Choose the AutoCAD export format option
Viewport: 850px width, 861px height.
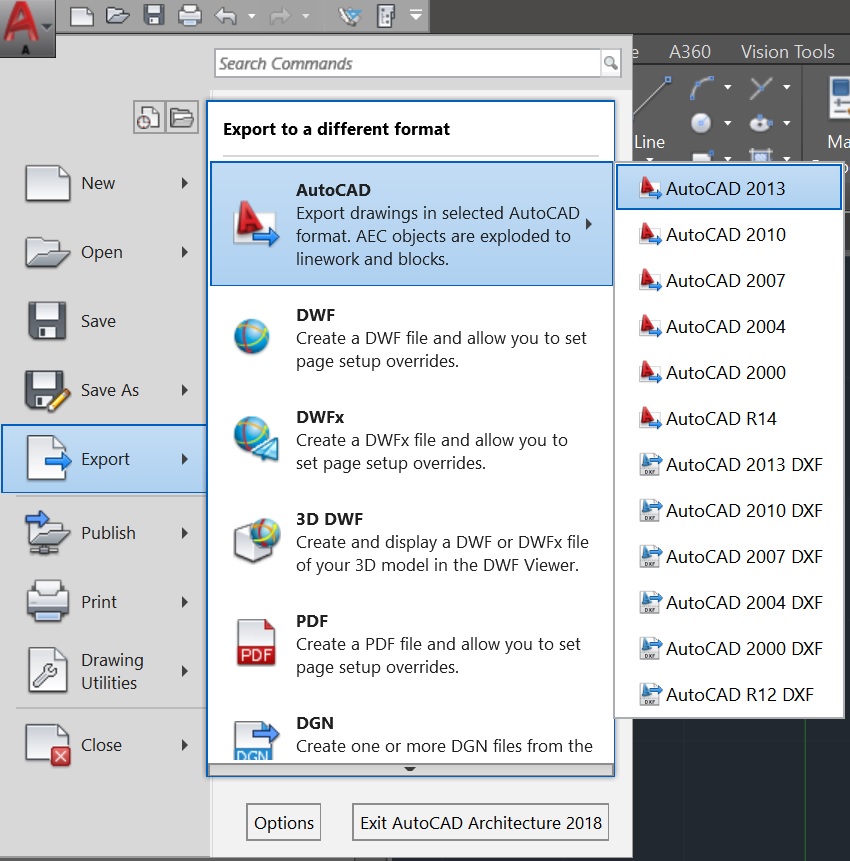[x=411, y=224]
